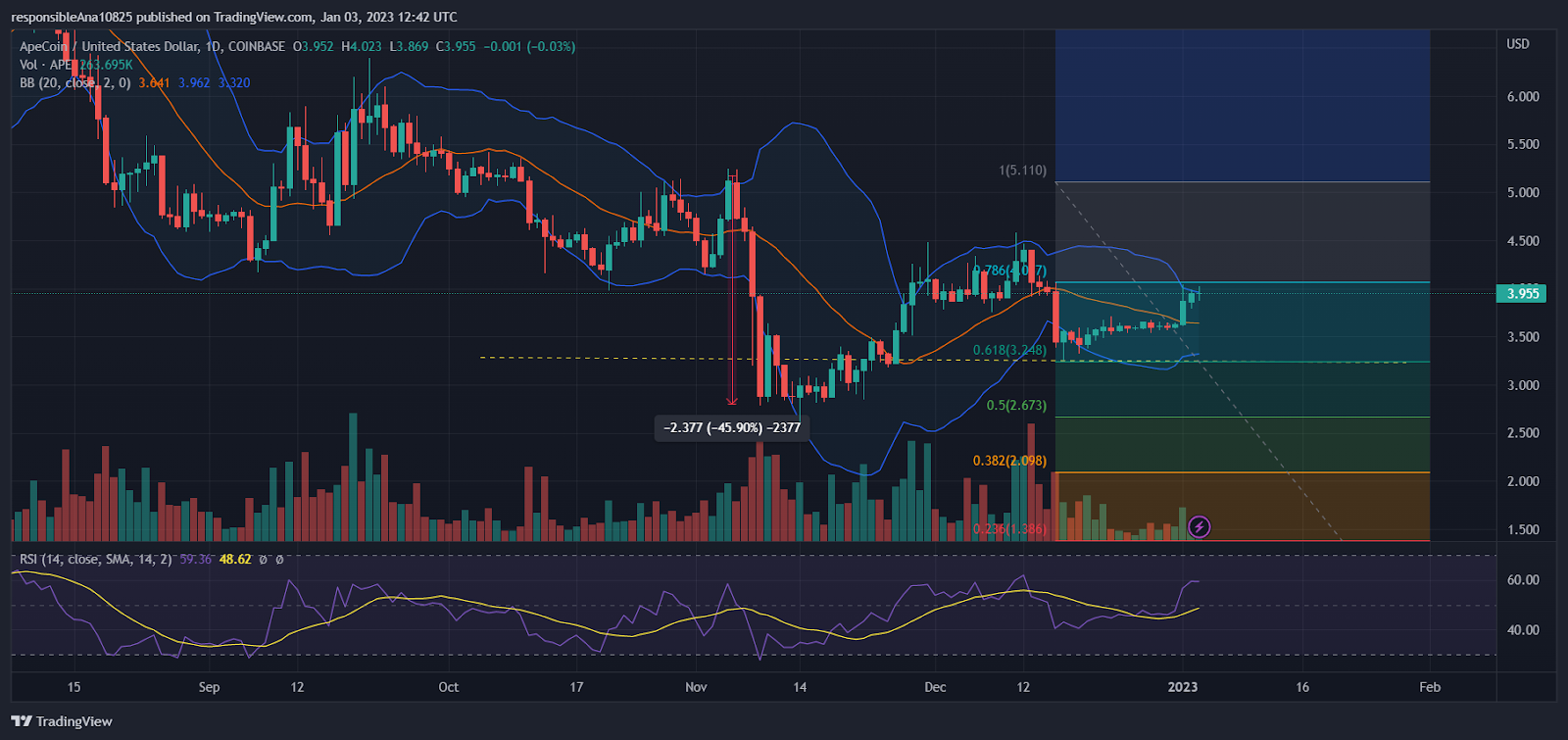The width and height of the screenshot is (1568, 740).
Task: Select the 0.5(2.673) Fibonacci level label
Action: (1016, 405)
